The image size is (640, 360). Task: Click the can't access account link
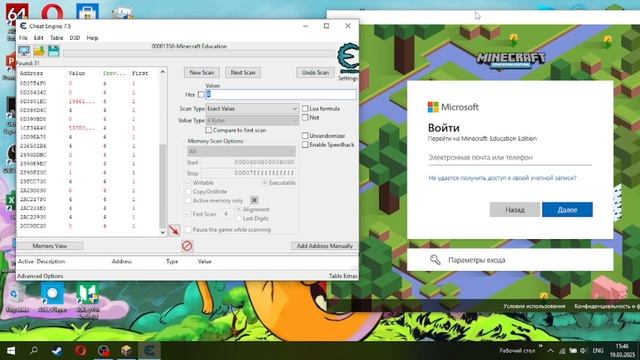[x=502, y=178]
